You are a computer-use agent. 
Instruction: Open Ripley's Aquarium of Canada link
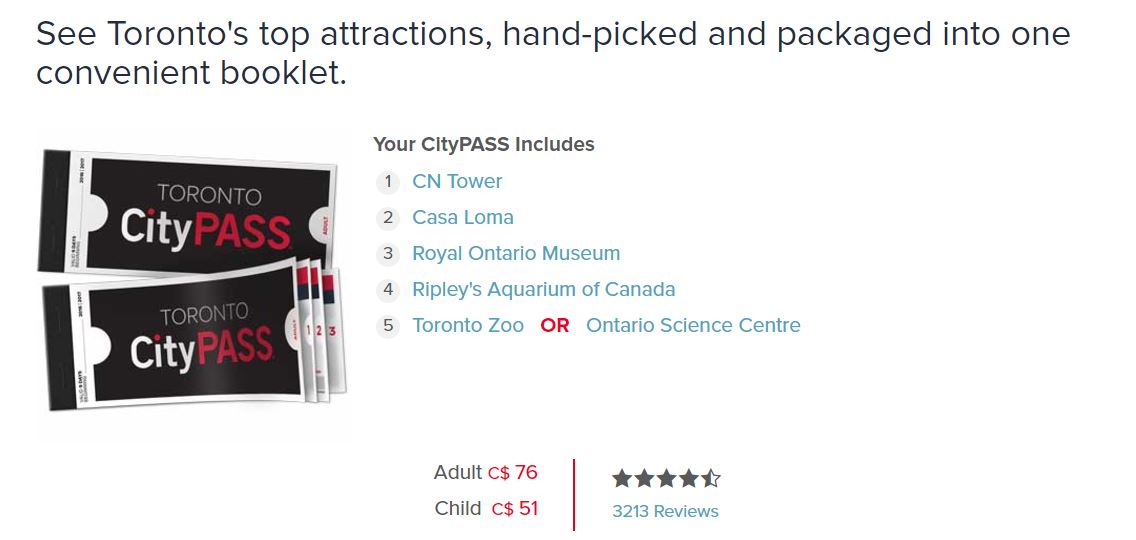click(x=543, y=290)
